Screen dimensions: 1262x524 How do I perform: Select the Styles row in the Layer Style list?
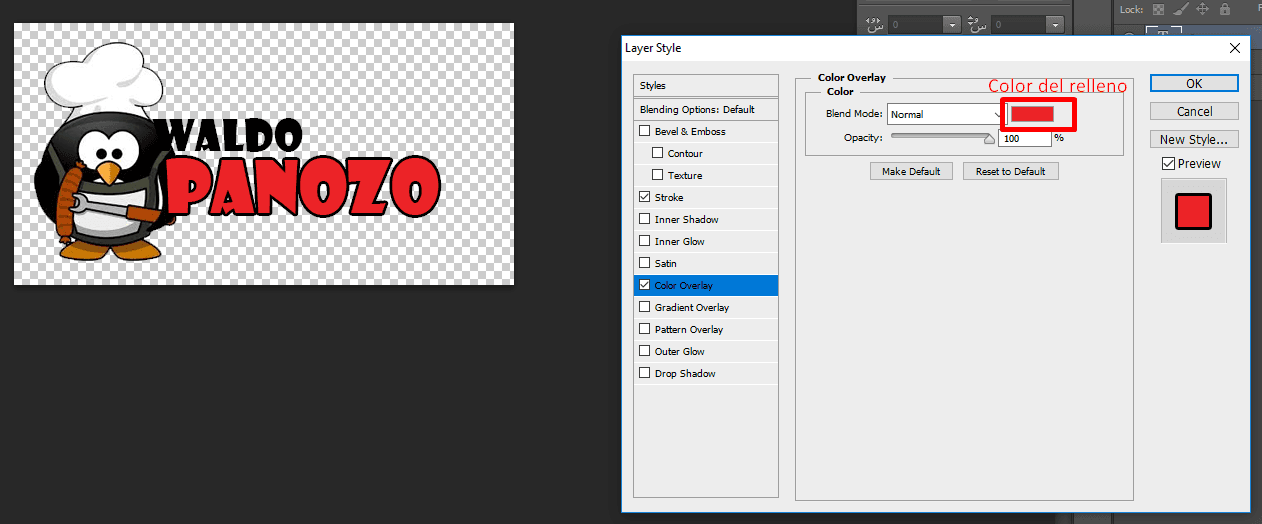(x=706, y=85)
